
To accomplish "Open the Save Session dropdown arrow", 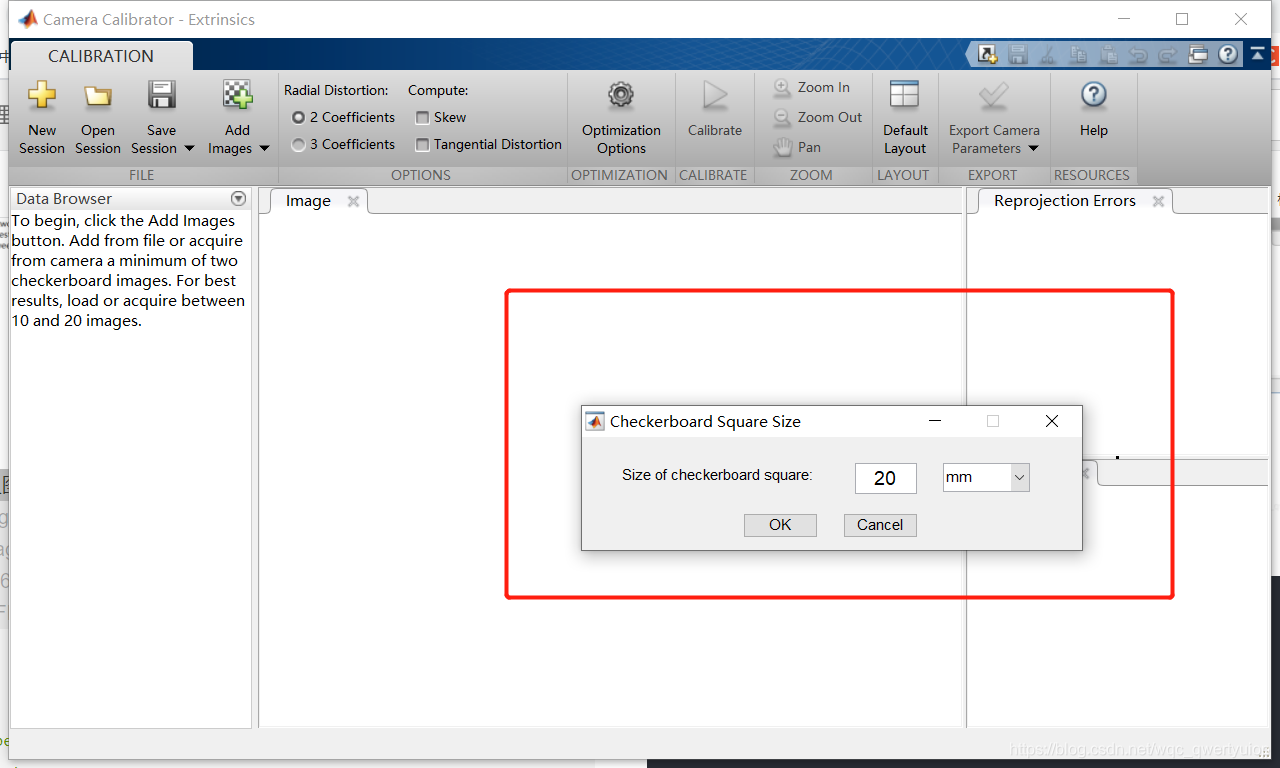I will 188,148.
